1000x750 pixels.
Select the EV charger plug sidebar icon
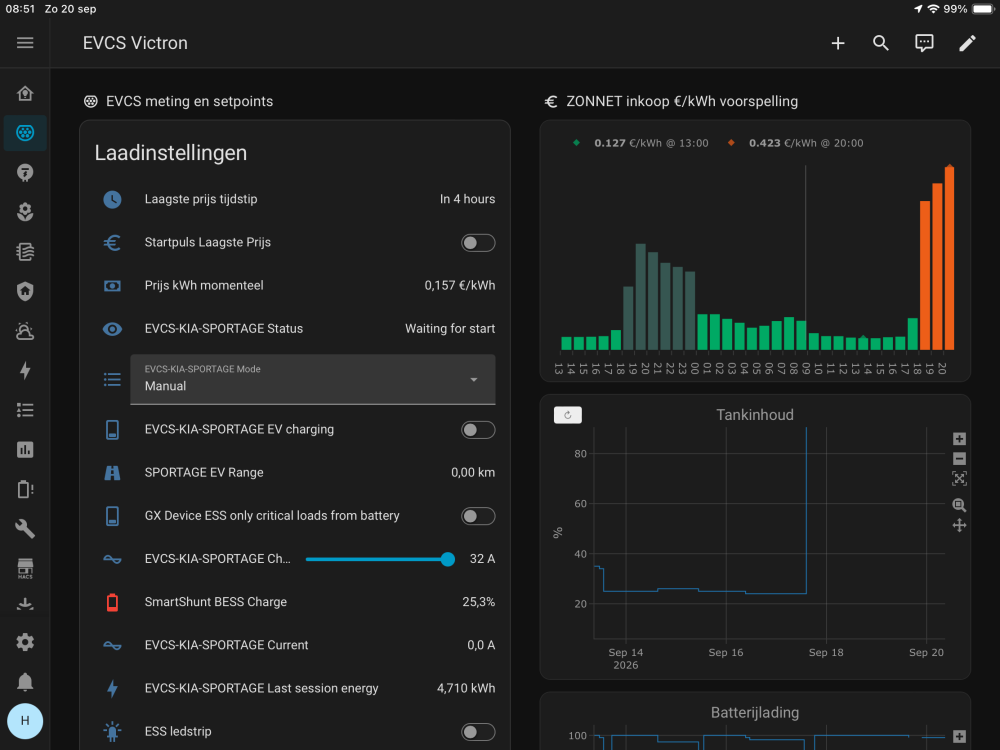[25, 133]
